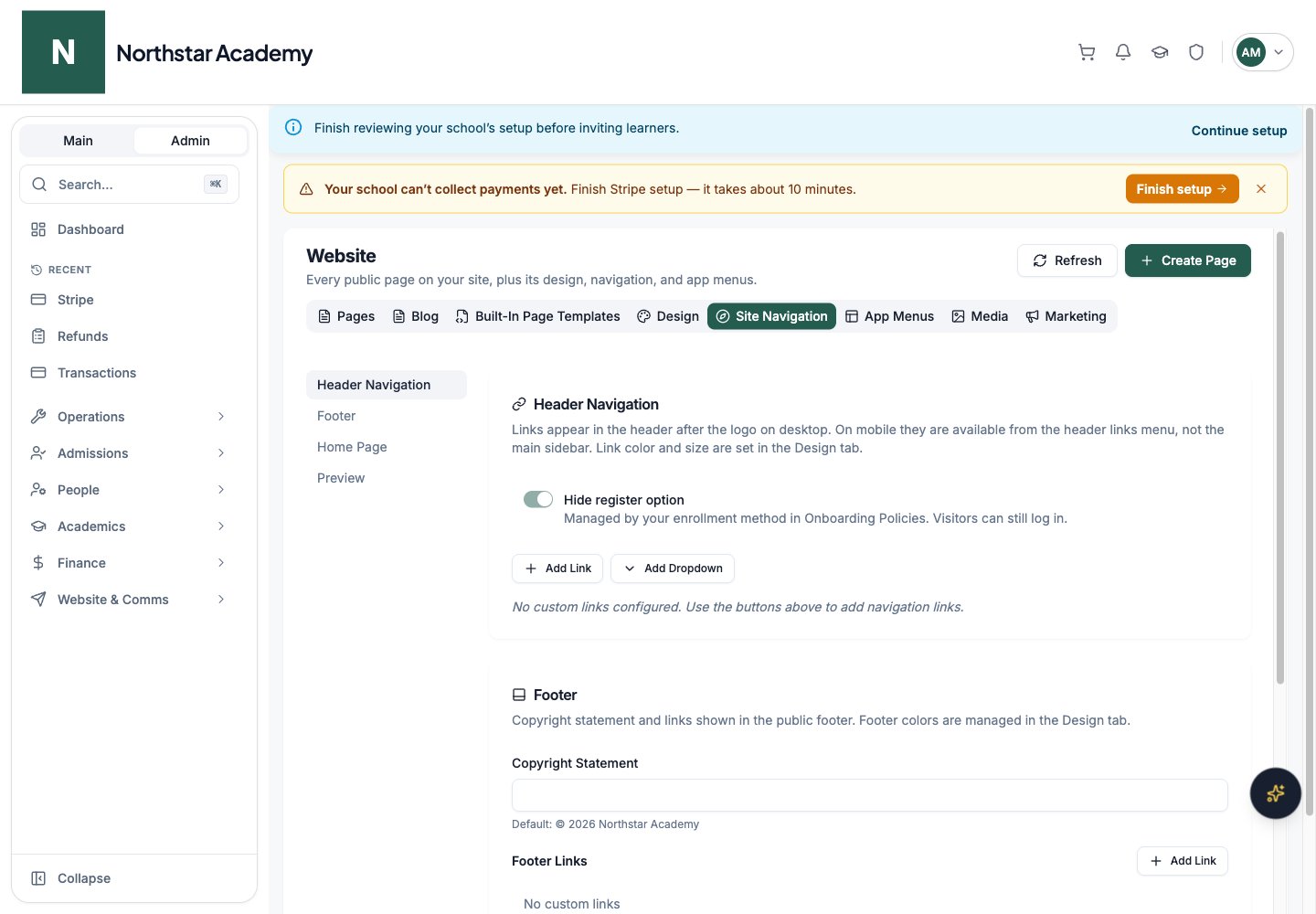Click the Northstar Academy N logo
The image size is (1316, 914).
(63, 52)
